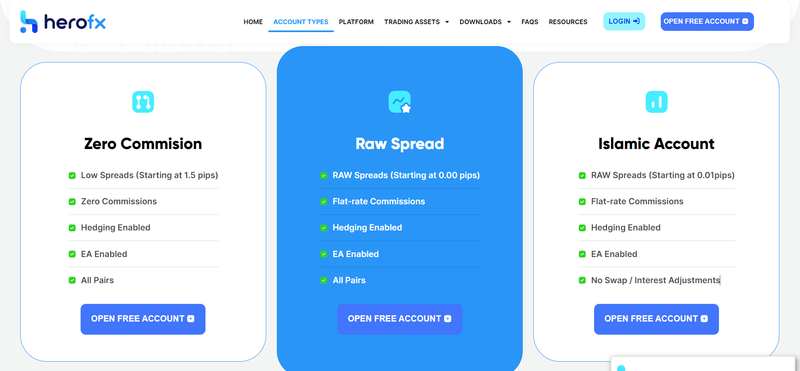Click checkmark beside All Pairs in Raw Spread
Image resolution: width=800 pixels, height=371 pixels.
(x=323, y=281)
